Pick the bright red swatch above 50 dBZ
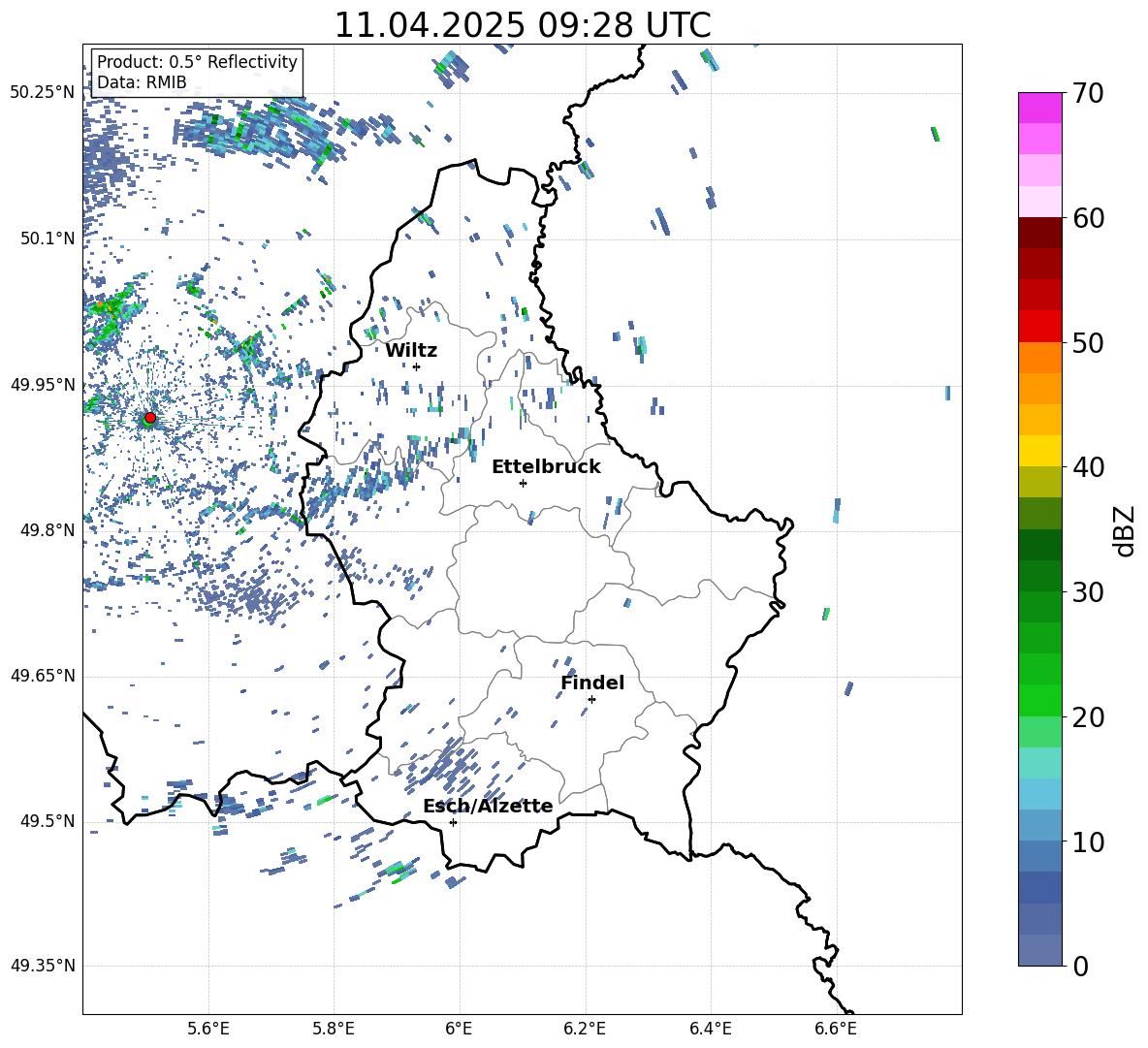 click(1040, 327)
